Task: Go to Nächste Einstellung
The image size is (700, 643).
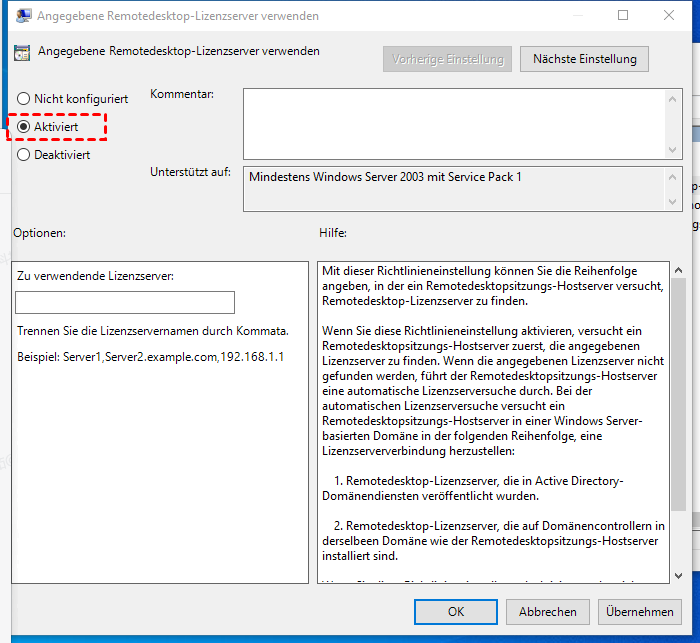Action: tap(584, 59)
